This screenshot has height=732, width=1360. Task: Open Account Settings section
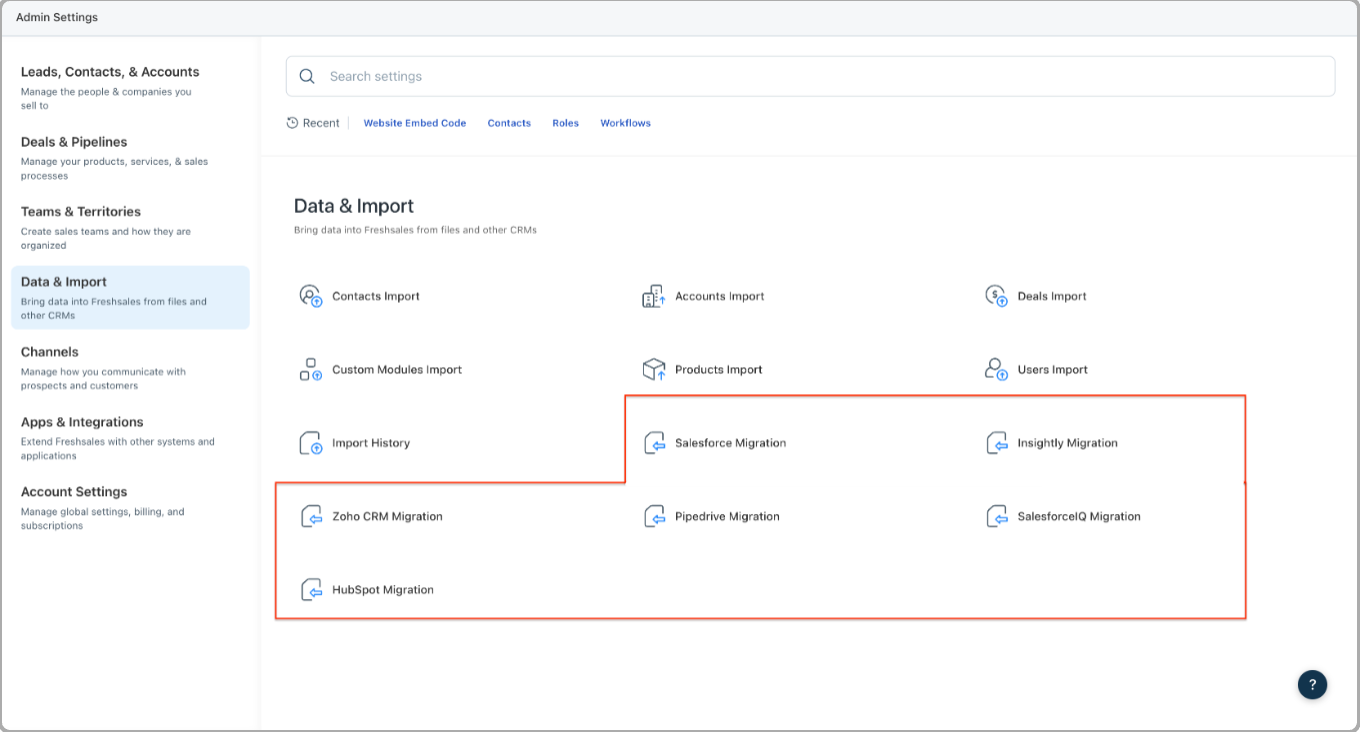130,507
